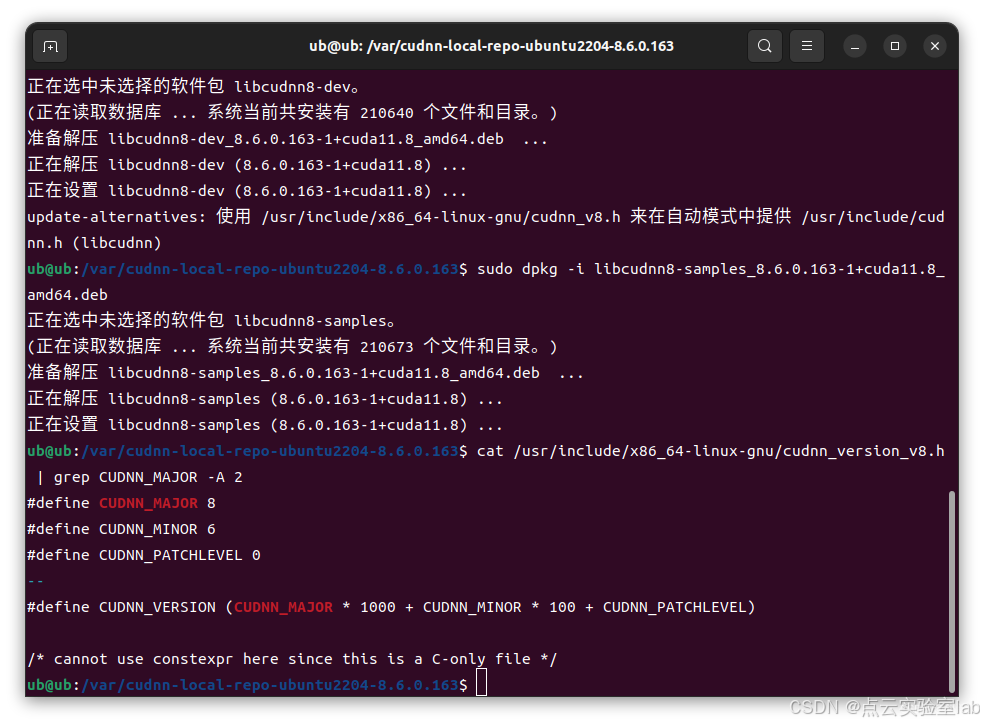Click the '210673' file count line

point(292,346)
